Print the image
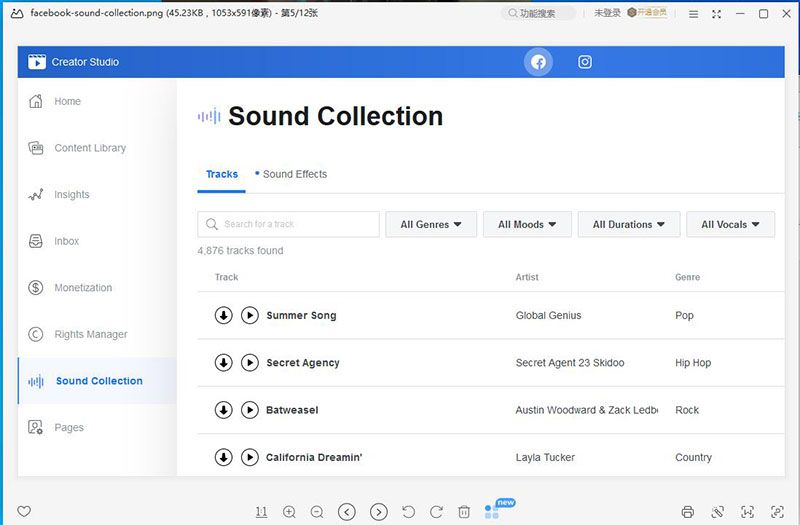The width and height of the screenshot is (800, 525). (x=688, y=512)
